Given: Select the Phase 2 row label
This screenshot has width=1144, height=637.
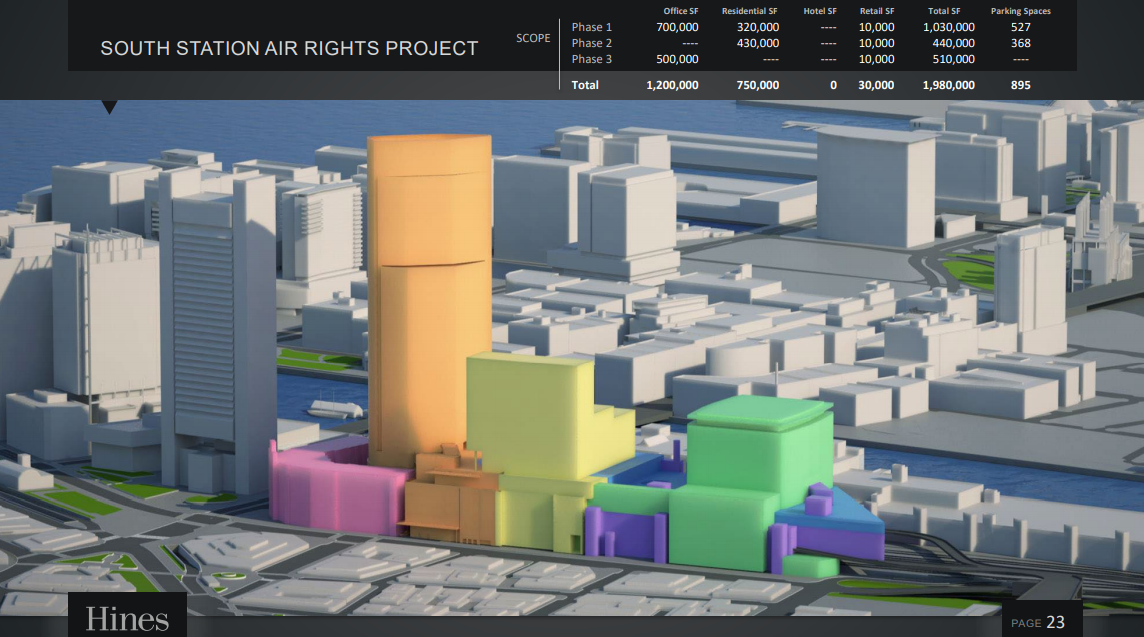Looking at the screenshot, I should pos(591,43).
